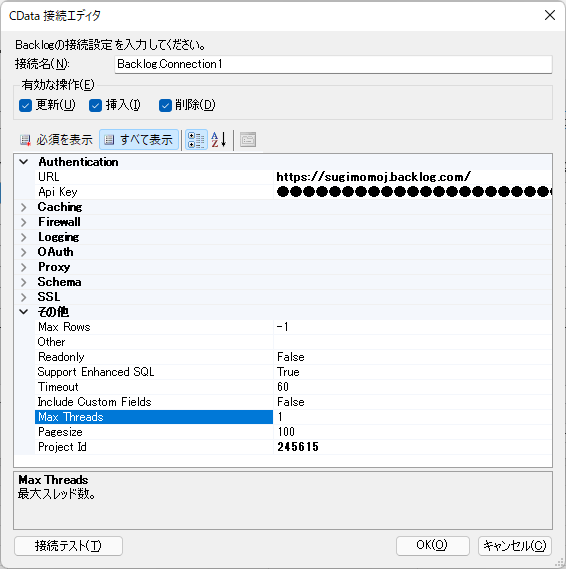Click the masked Api Key value
Screen dimensions: 566x569
pyautogui.click(x=413, y=192)
